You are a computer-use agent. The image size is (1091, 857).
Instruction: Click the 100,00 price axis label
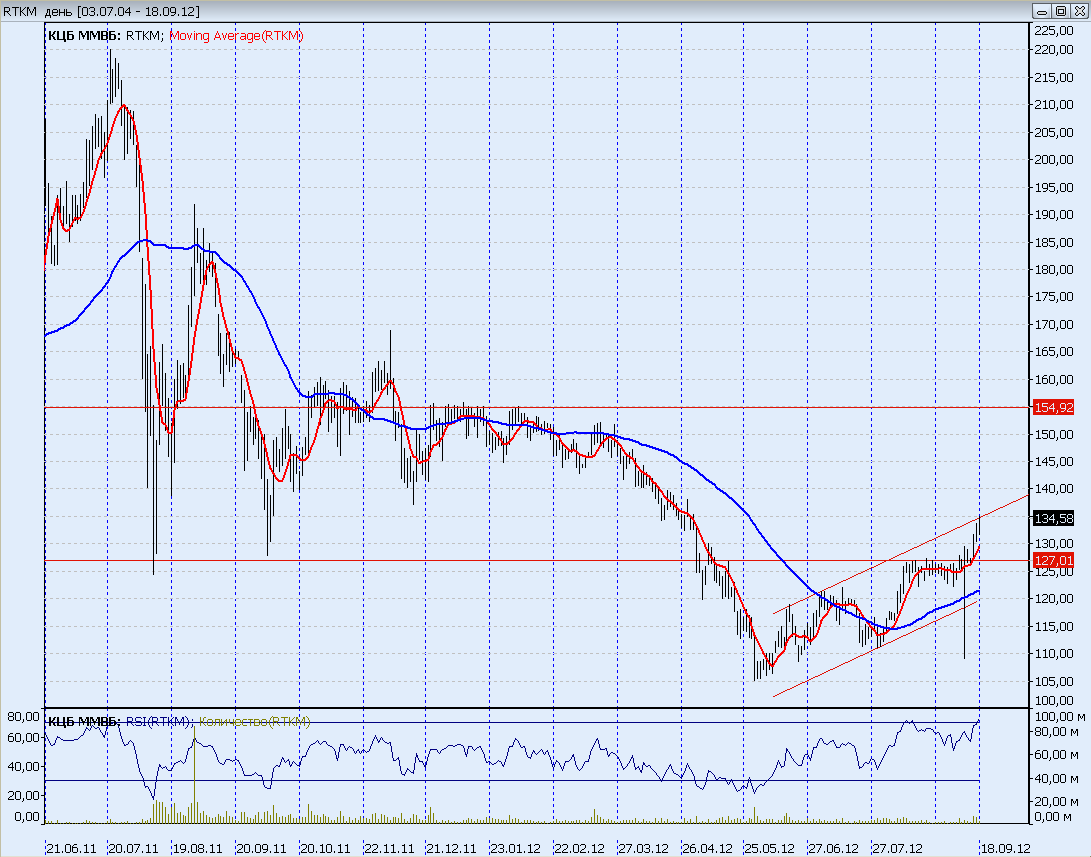[x=1054, y=700]
